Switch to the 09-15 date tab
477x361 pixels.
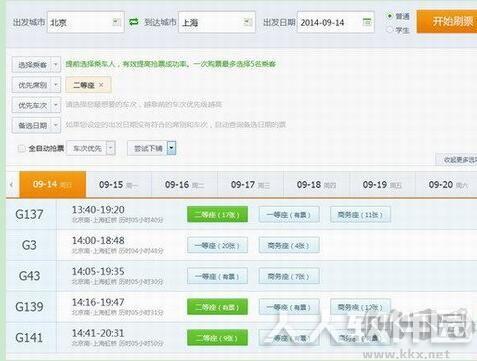pos(118,184)
